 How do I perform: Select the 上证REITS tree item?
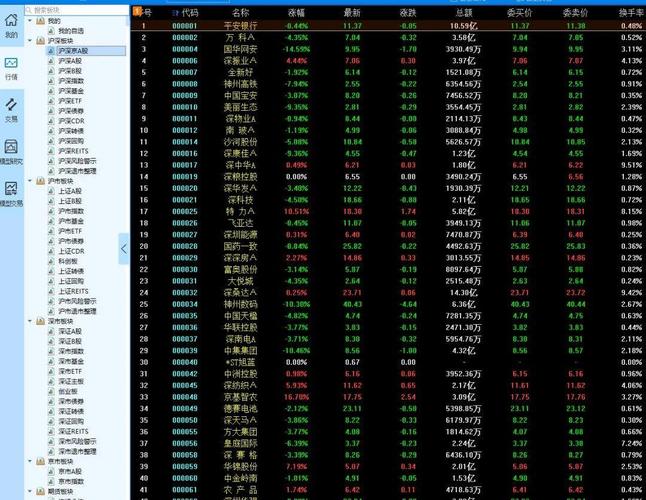[73, 291]
